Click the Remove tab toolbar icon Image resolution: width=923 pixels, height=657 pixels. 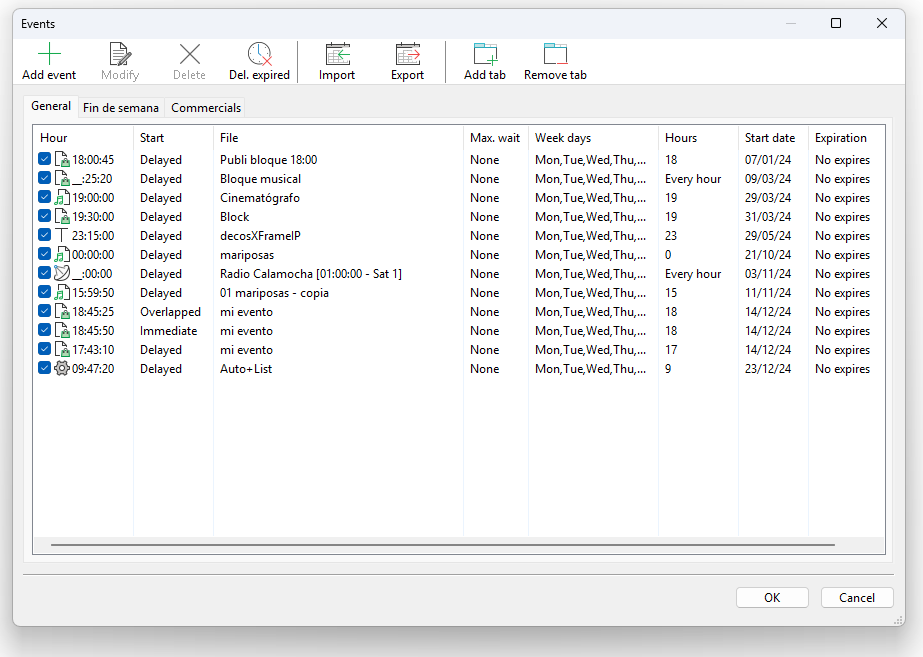[555, 55]
